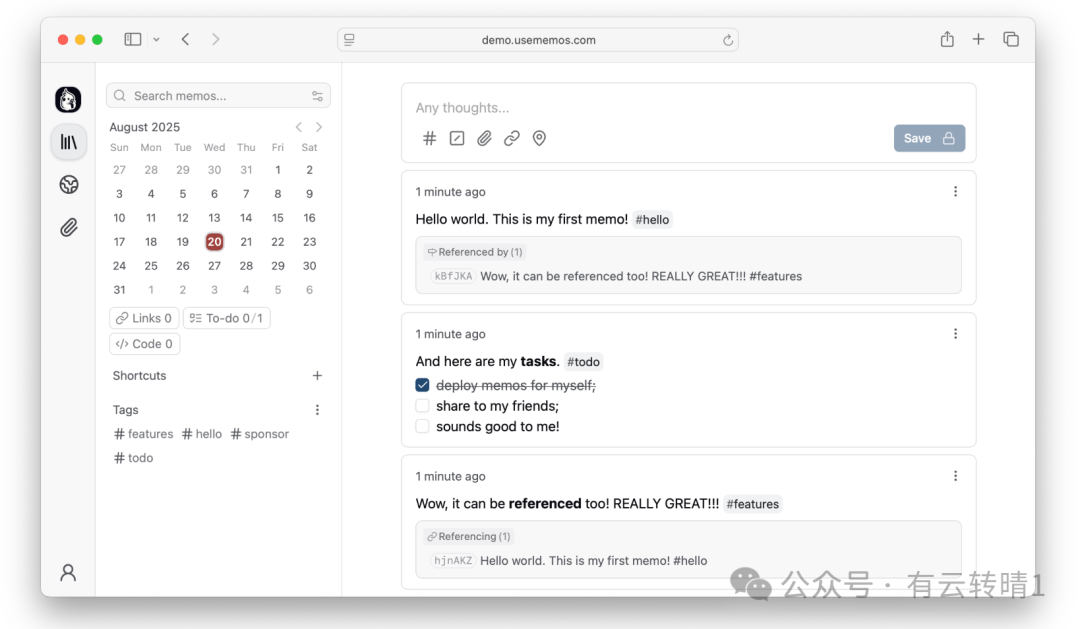This screenshot has height=629, width=1080.
Task: Click the address bar demo.usememos.com
Action: pos(538,40)
